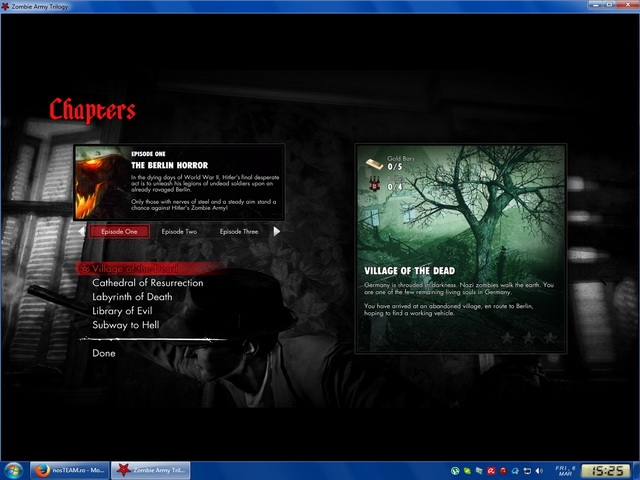The height and width of the screenshot is (480, 640).
Task: Go to the previous episode with left arrow
Action: pos(82,231)
